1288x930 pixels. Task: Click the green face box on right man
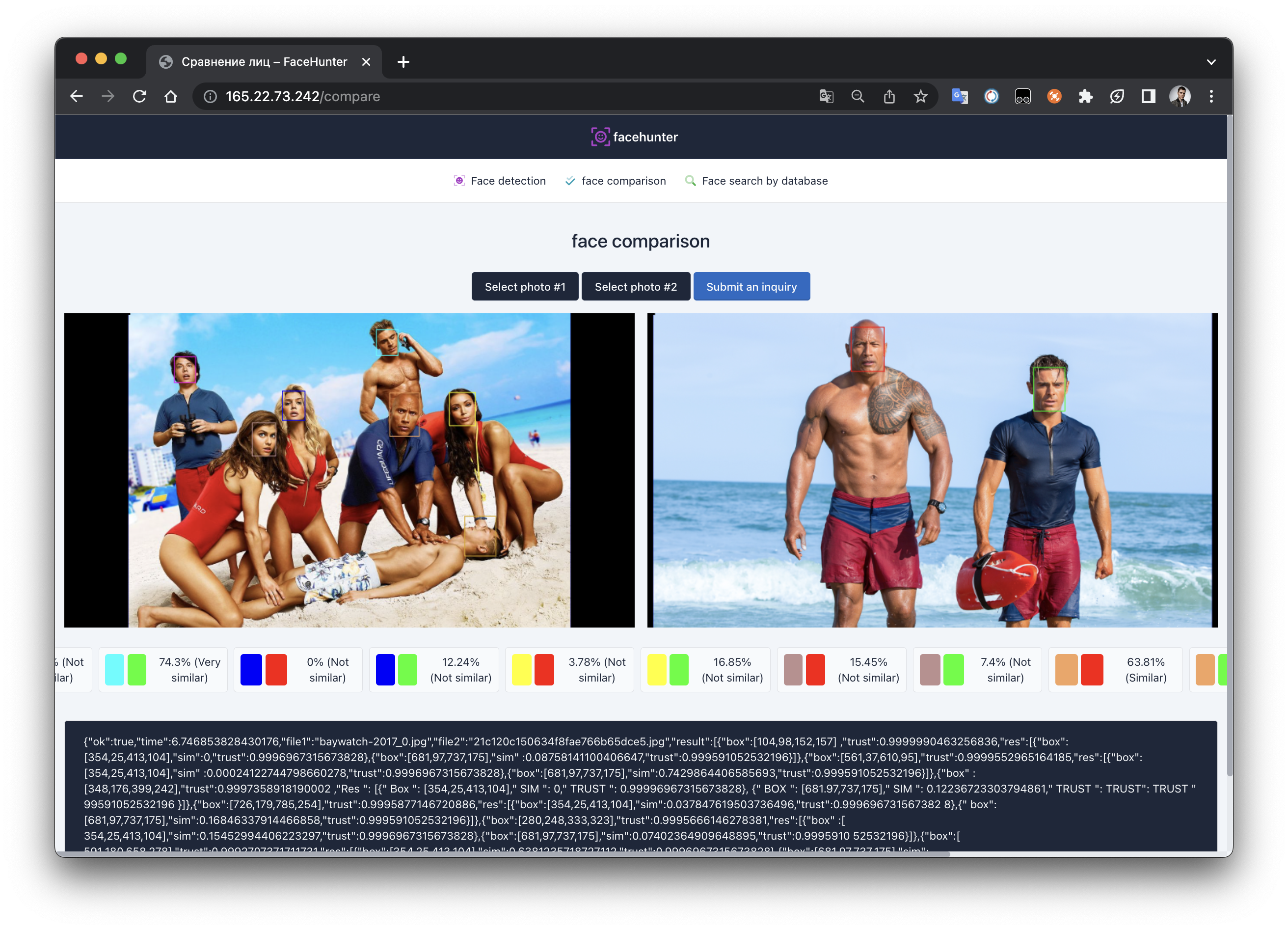(x=1048, y=389)
